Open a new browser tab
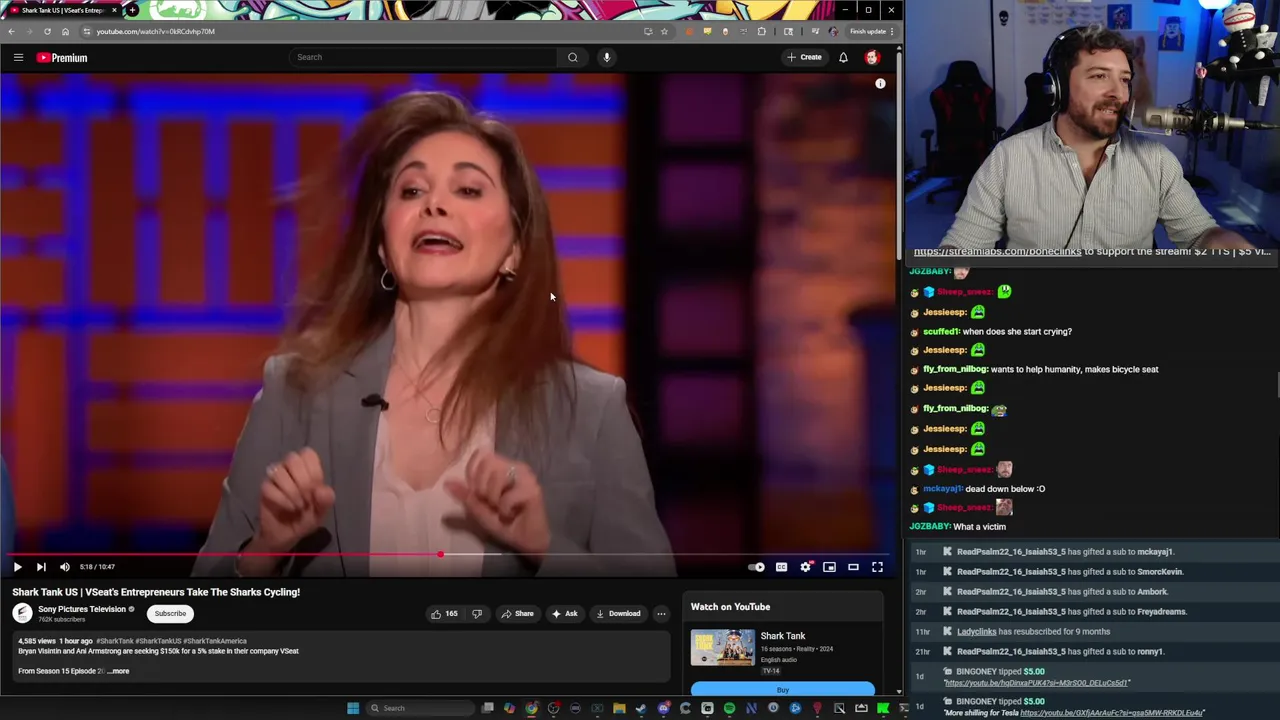 pyautogui.click(x=132, y=10)
